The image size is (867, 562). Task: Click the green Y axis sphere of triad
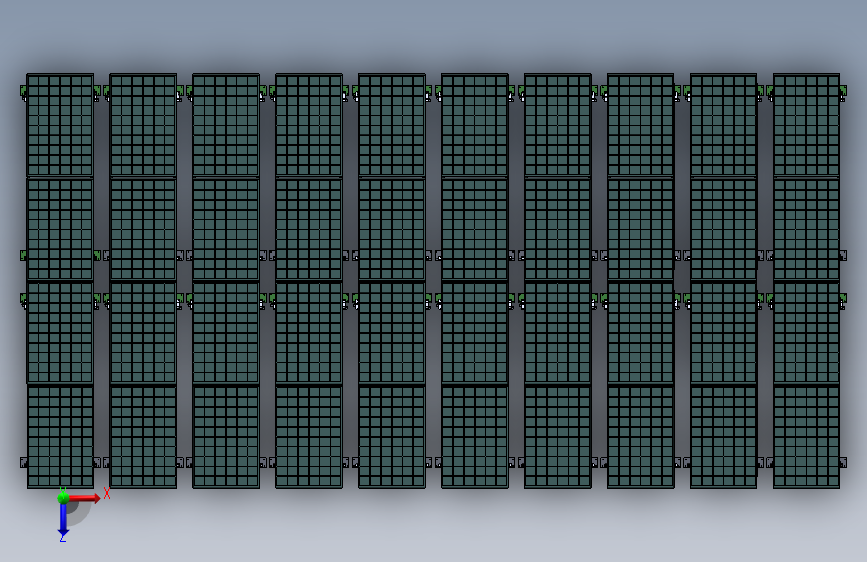[x=63, y=498]
